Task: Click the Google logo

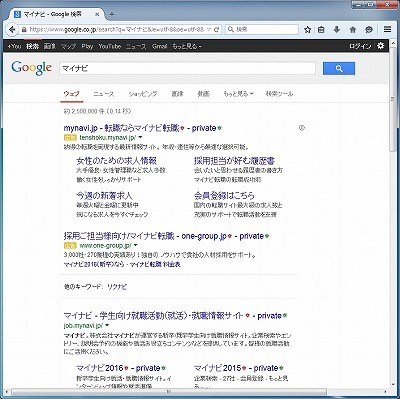Action: pyautogui.click(x=32, y=68)
